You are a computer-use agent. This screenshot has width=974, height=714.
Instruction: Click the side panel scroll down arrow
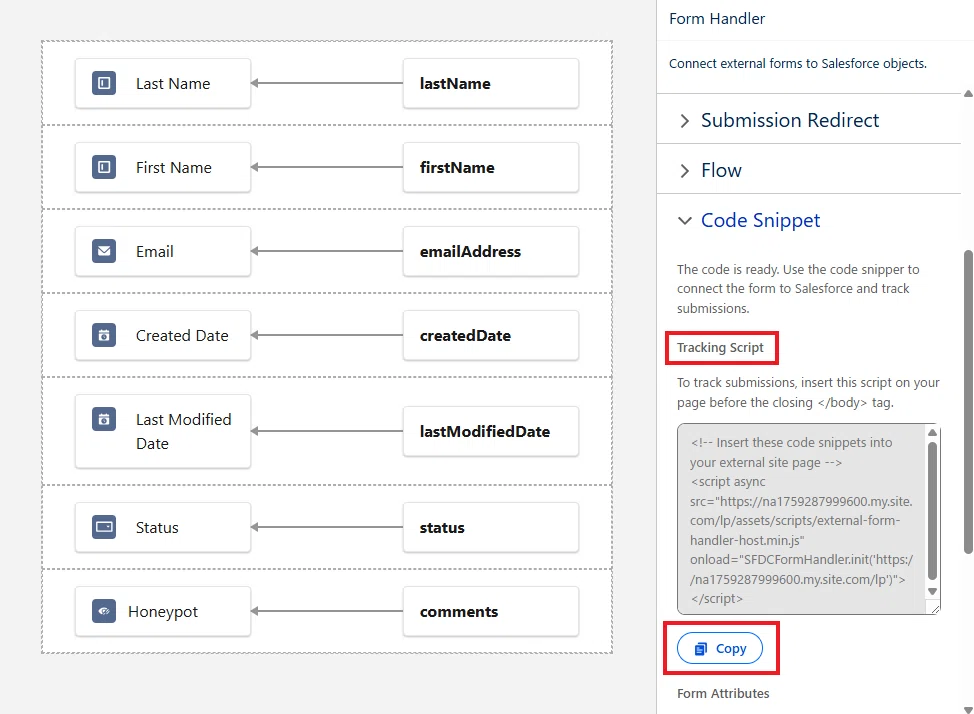tap(968, 709)
